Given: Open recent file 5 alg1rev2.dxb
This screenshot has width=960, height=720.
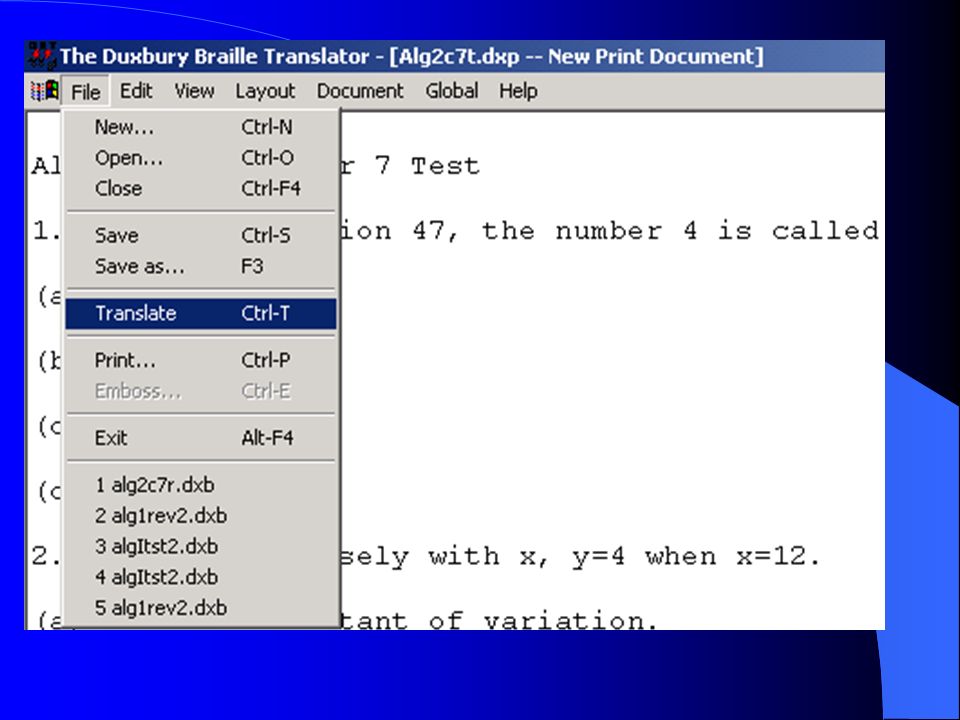Looking at the screenshot, I should 201,608.
